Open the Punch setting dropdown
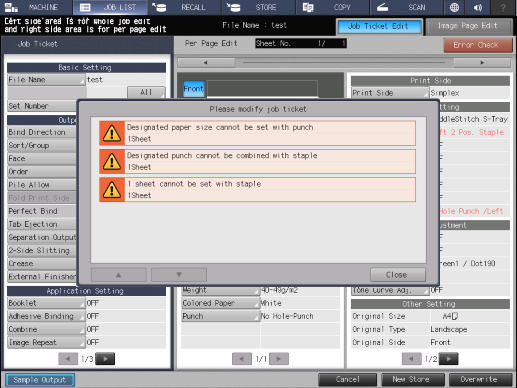Viewport: 517px width, 388px height. click(x=220, y=316)
